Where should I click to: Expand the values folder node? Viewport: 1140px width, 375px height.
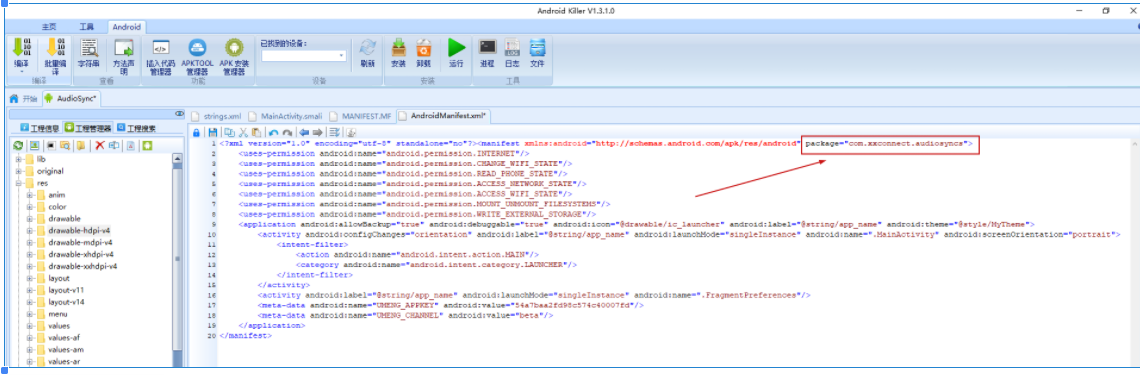tap(29, 326)
